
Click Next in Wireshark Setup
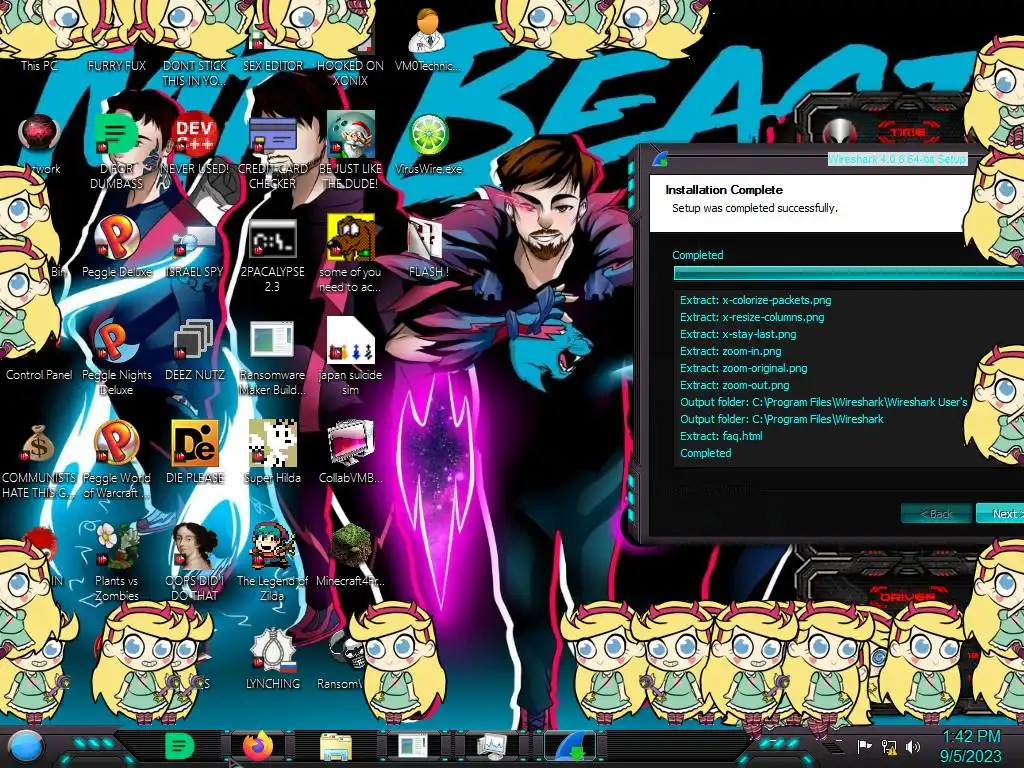point(1000,513)
